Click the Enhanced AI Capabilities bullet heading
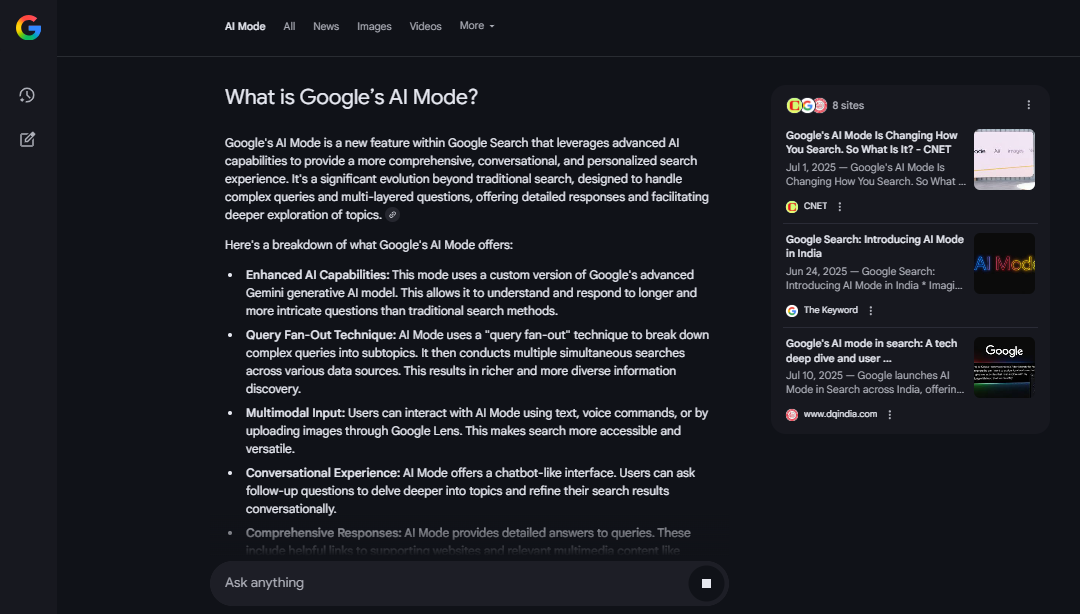 318,275
